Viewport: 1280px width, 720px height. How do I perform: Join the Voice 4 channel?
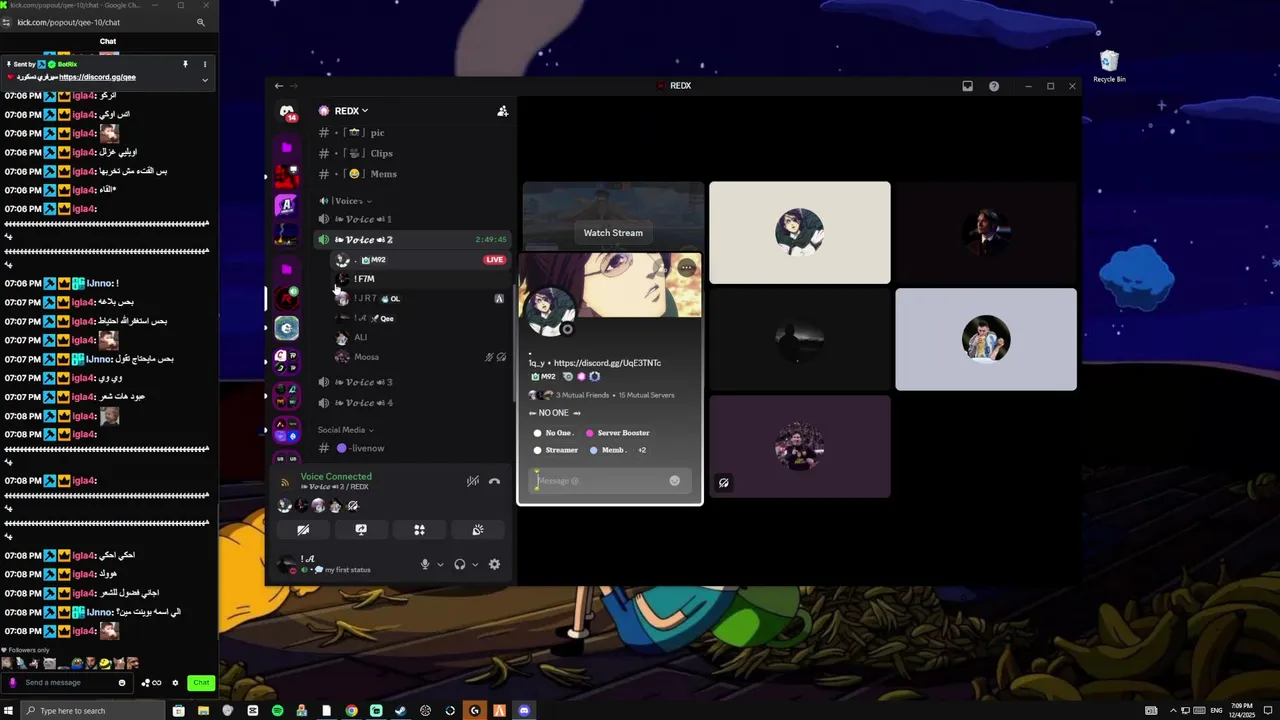coord(414,403)
